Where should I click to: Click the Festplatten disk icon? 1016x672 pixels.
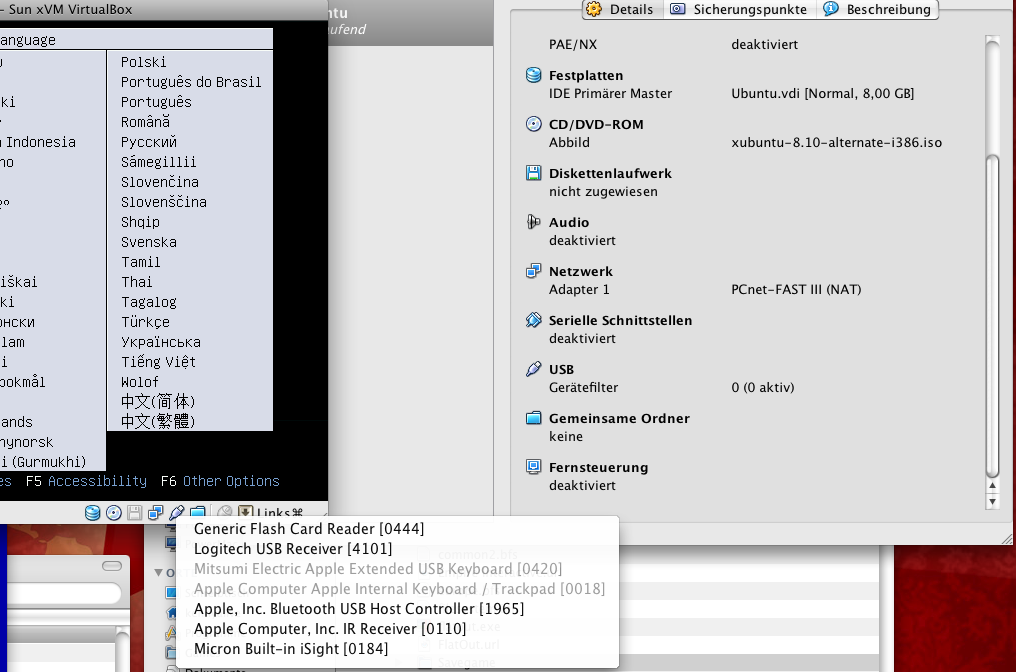533,75
